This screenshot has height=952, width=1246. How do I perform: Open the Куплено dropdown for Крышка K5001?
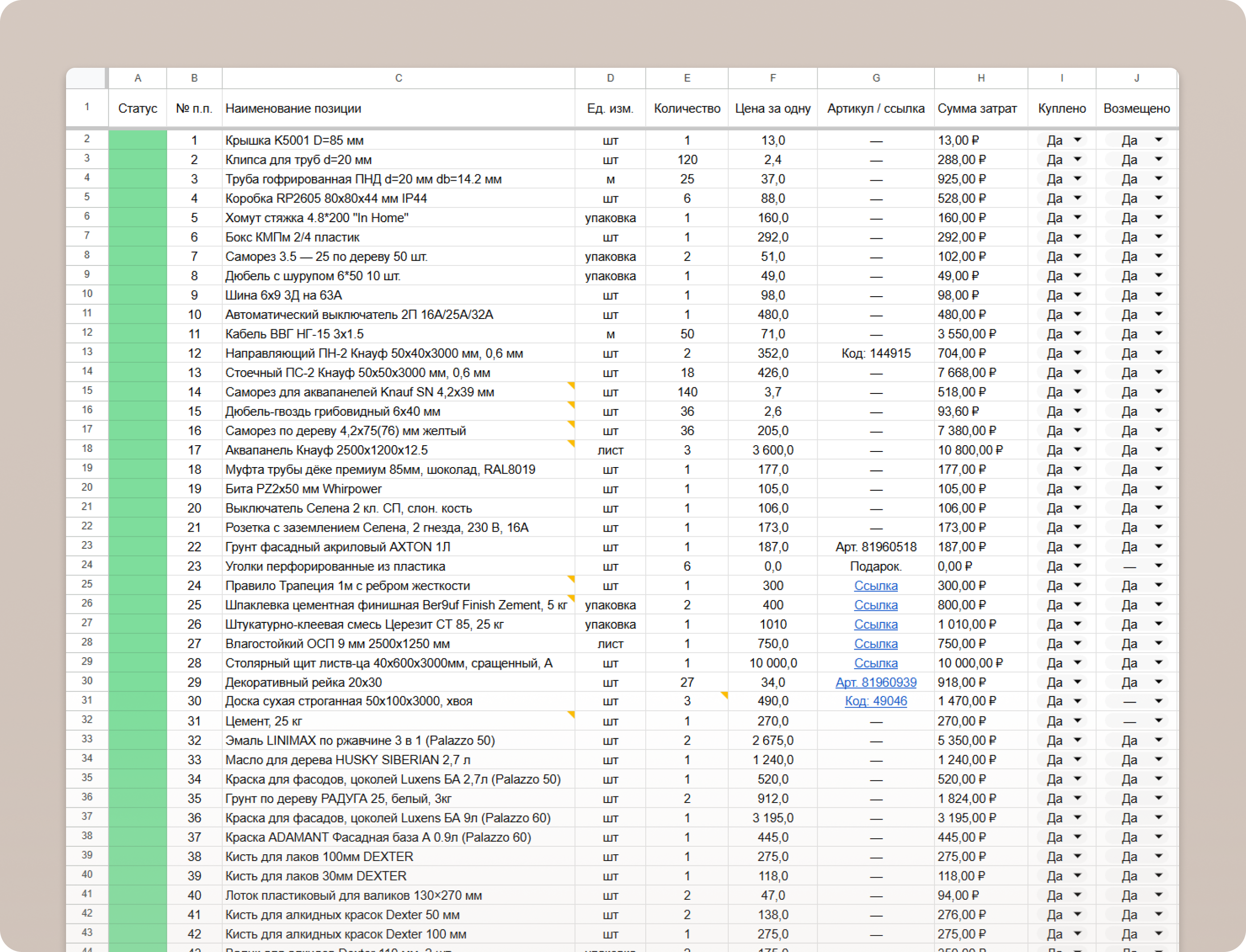[x=1077, y=140]
